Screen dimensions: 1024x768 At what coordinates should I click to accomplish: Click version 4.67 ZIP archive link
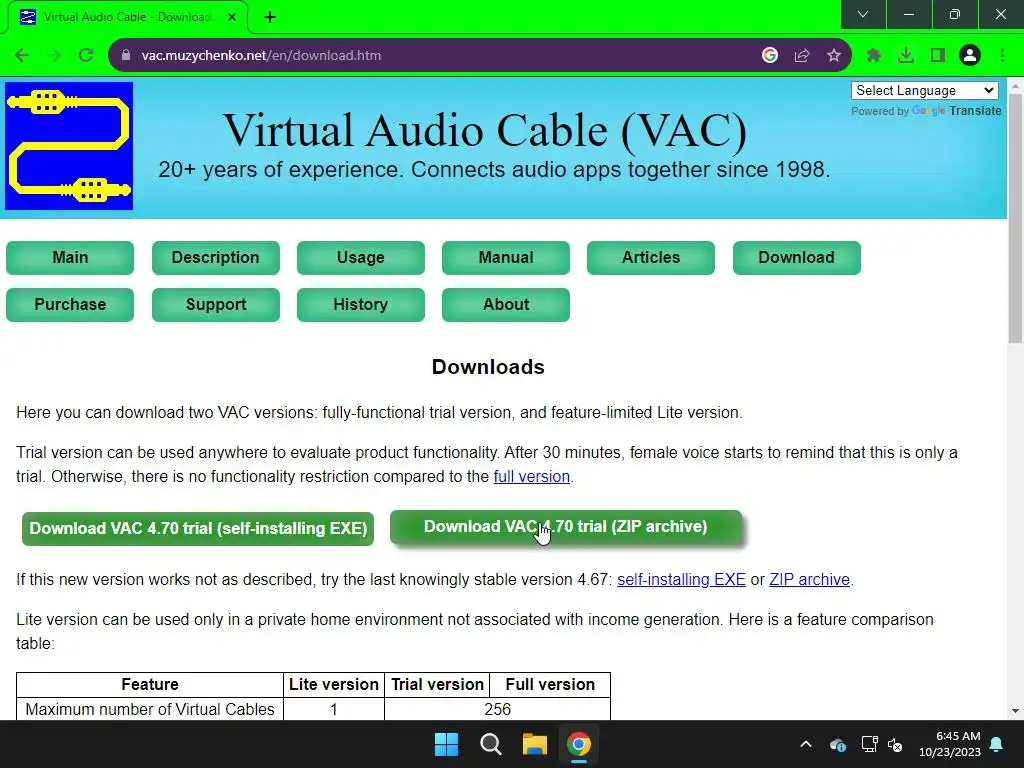tap(809, 580)
